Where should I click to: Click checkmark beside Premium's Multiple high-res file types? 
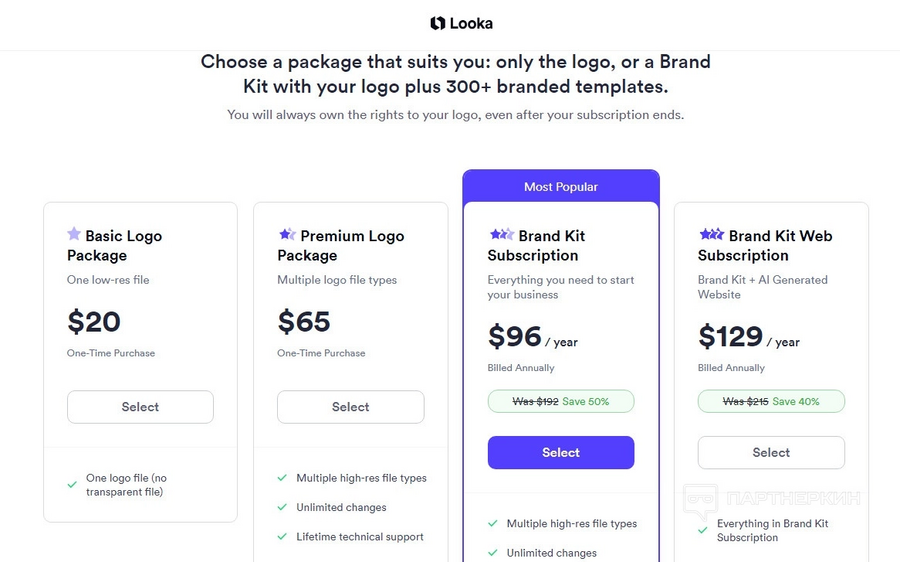282,478
